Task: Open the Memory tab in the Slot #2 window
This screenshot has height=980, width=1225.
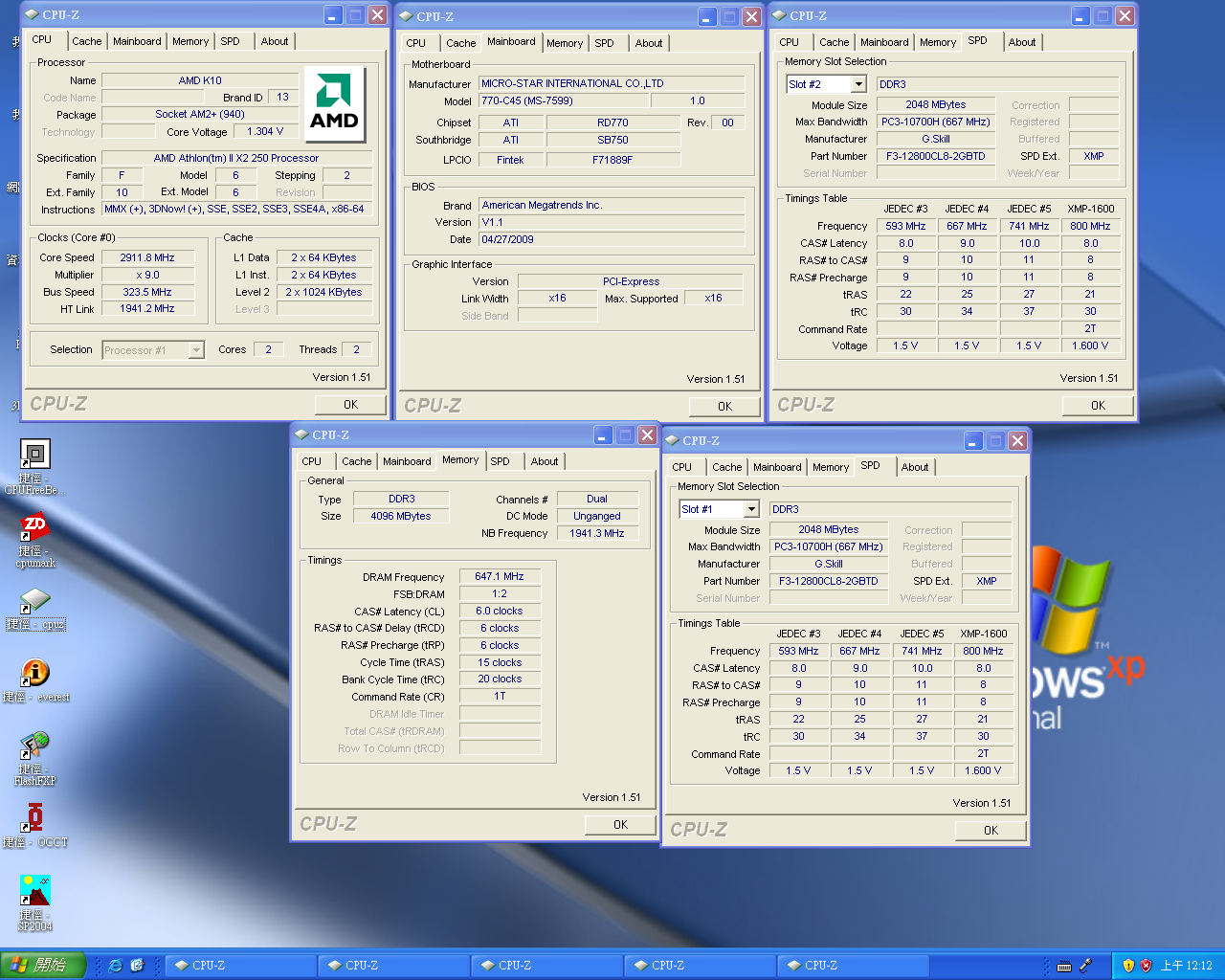Action: [938, 42]
